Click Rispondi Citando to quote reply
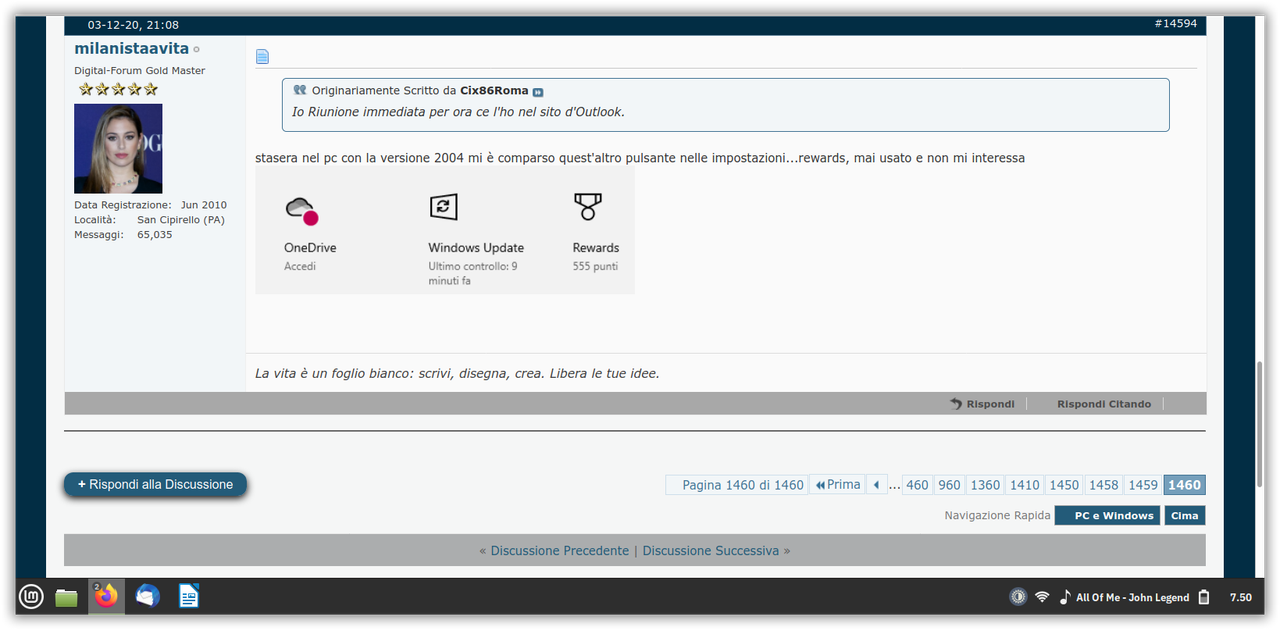This screenshot has height=630, width=1280. coord(1104,404)
